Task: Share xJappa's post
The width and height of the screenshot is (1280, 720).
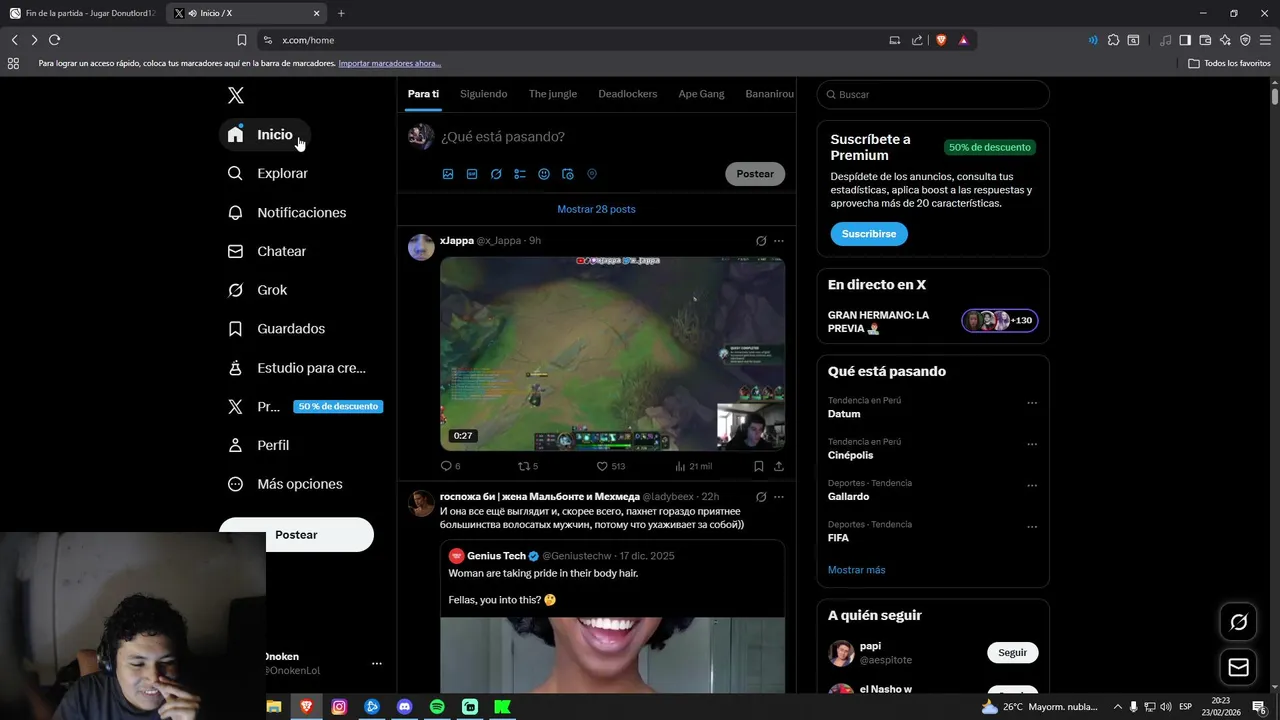Action: 779,466
